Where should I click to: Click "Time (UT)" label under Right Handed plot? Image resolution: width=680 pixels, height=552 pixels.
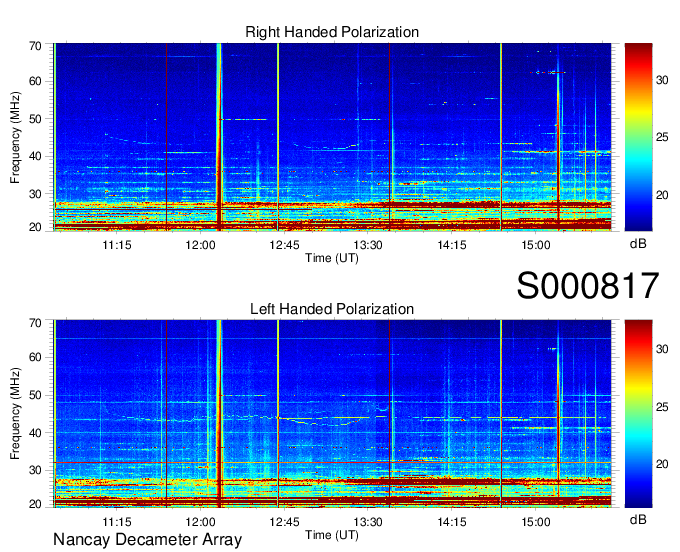click(x=332, y=258)
